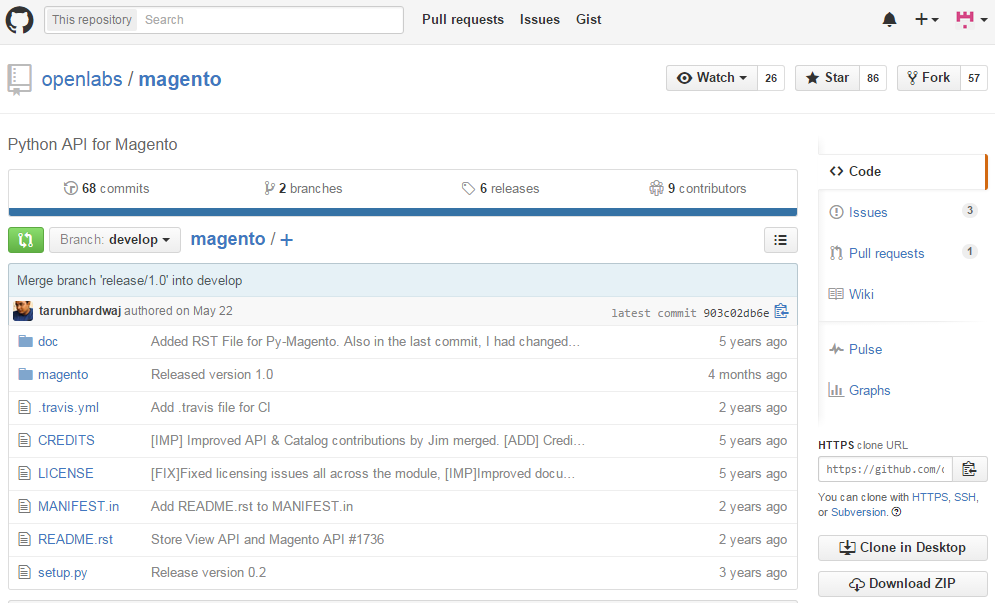995x603 pixels.
Task: Expand the Watch dropdown
Action: click(x=711, y=78)
